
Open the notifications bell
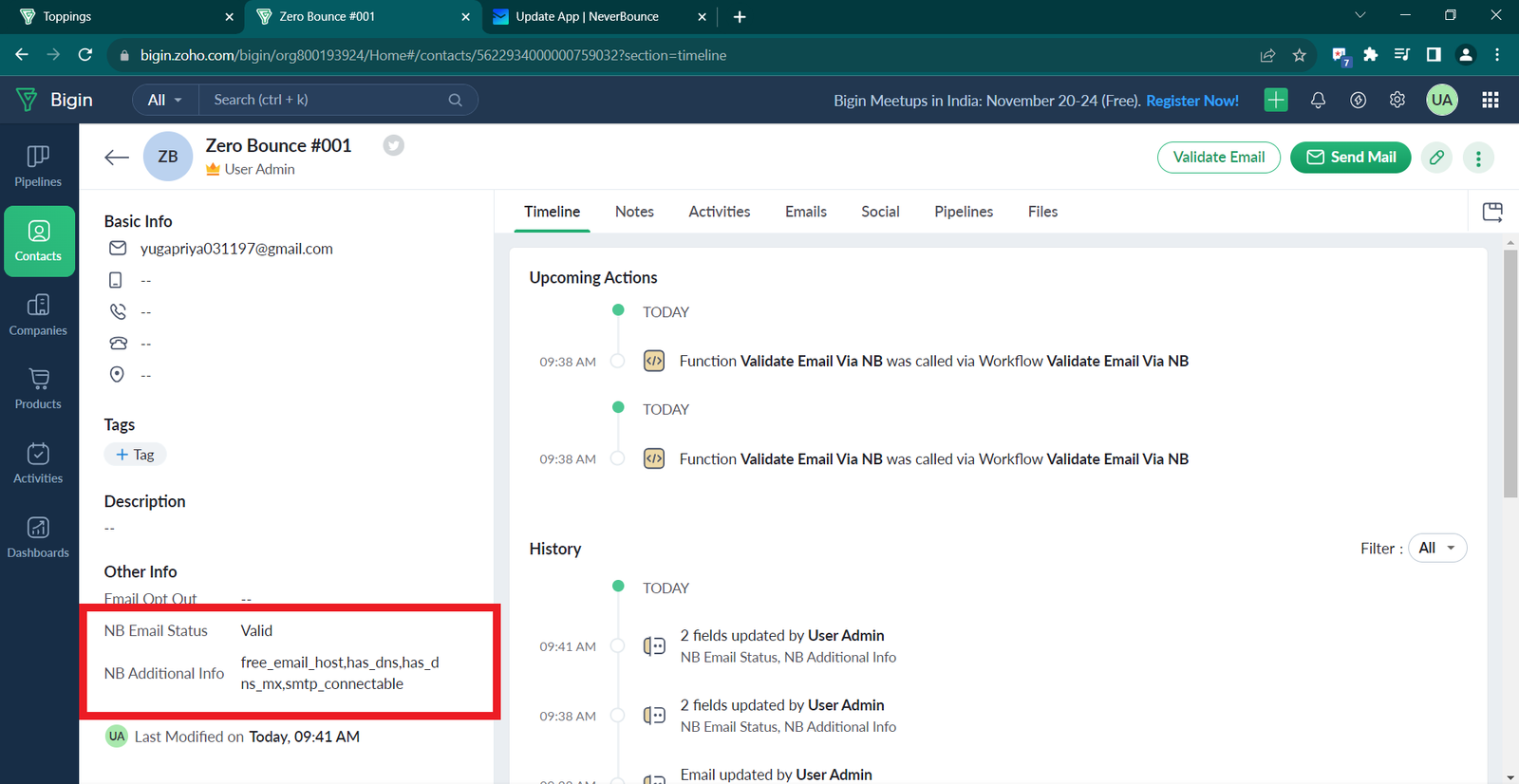pyautogui.click(x=1318, y=100)
